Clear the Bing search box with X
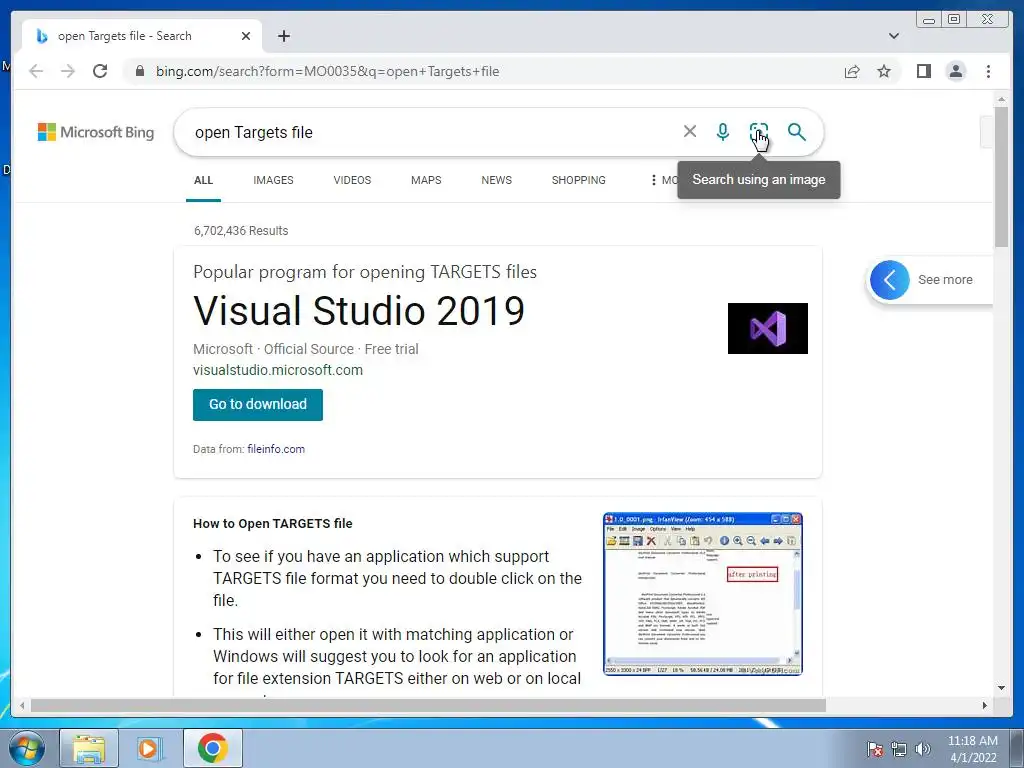 (690, 131)
